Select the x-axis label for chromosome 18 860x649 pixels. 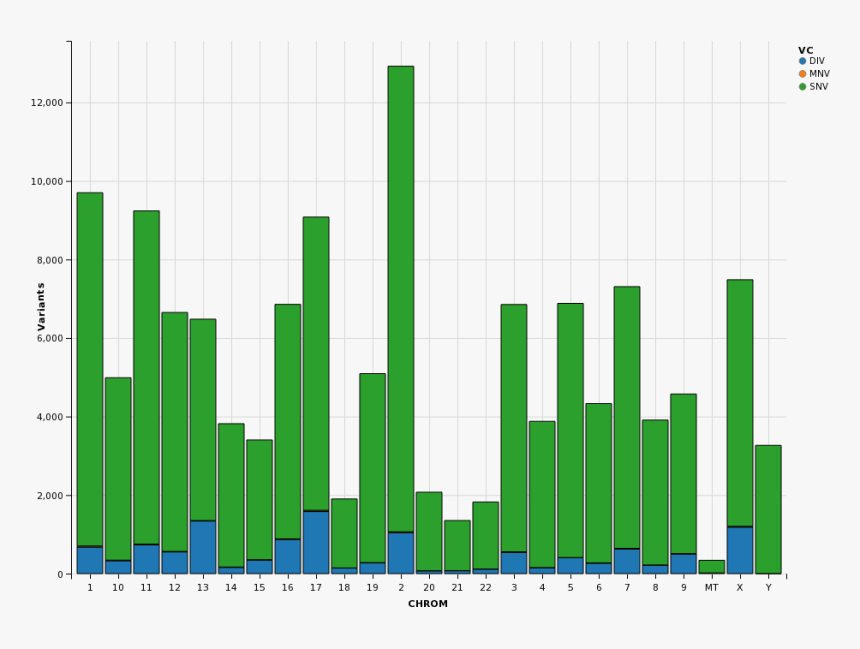[344, 588]
